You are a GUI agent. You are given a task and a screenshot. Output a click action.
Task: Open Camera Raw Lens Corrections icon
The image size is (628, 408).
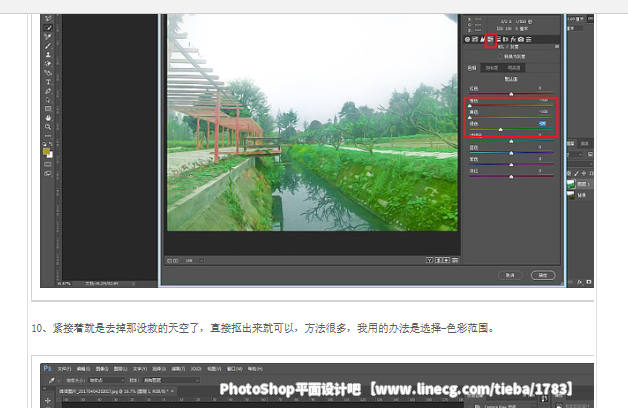coord(505,39)
